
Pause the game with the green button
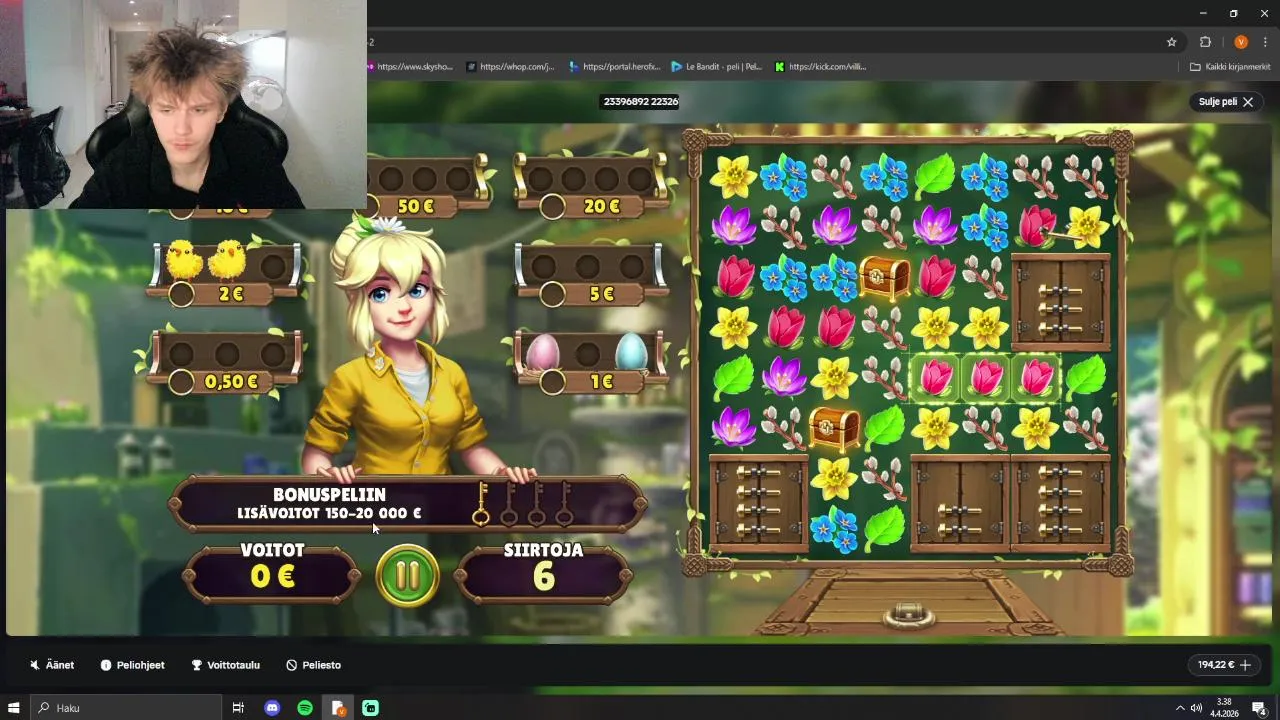(408, 576)
